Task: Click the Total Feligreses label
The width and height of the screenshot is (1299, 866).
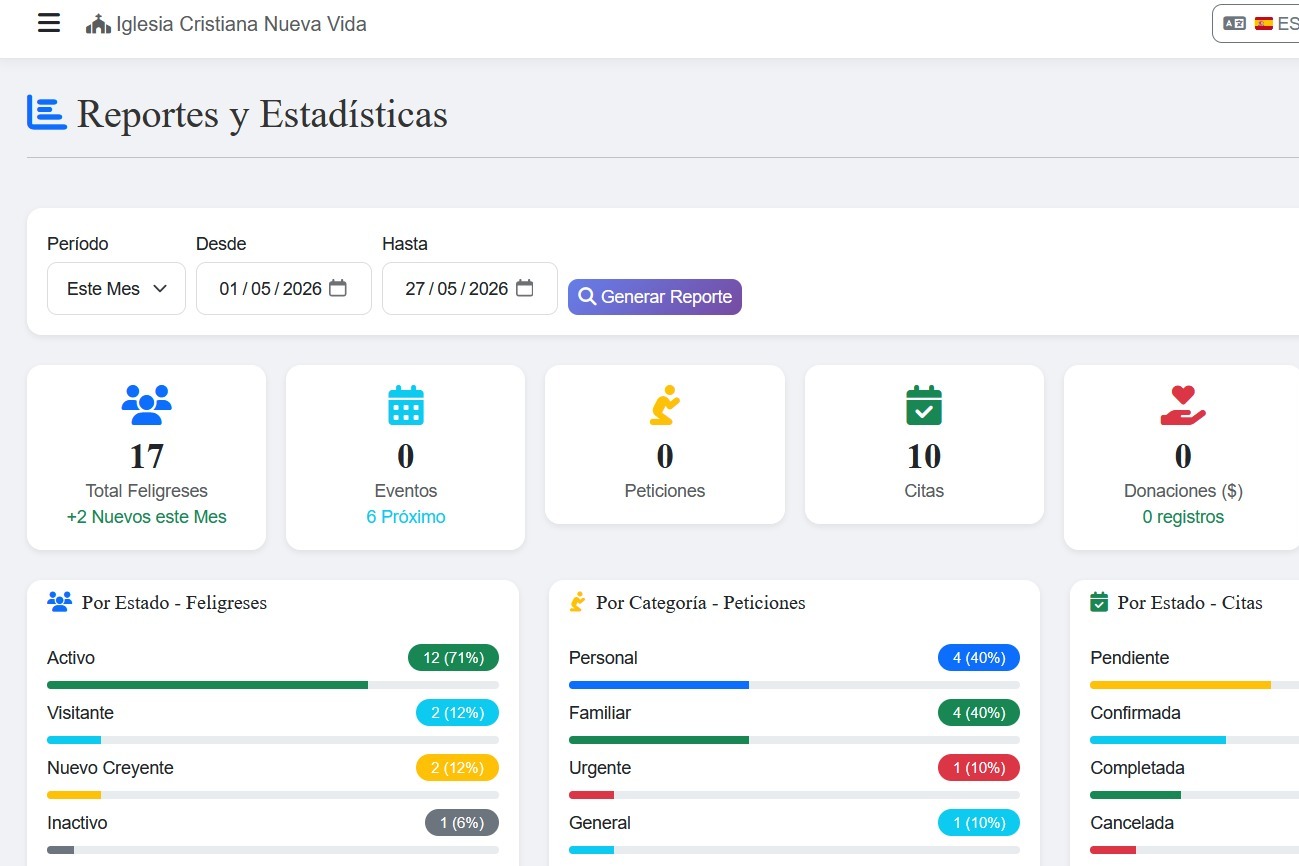Action: tap(147, 491)
